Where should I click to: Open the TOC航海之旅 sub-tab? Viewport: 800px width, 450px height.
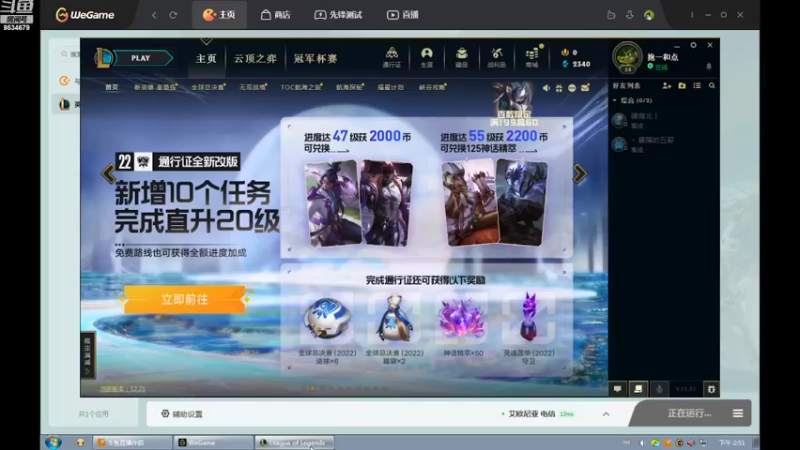point(301,87)
